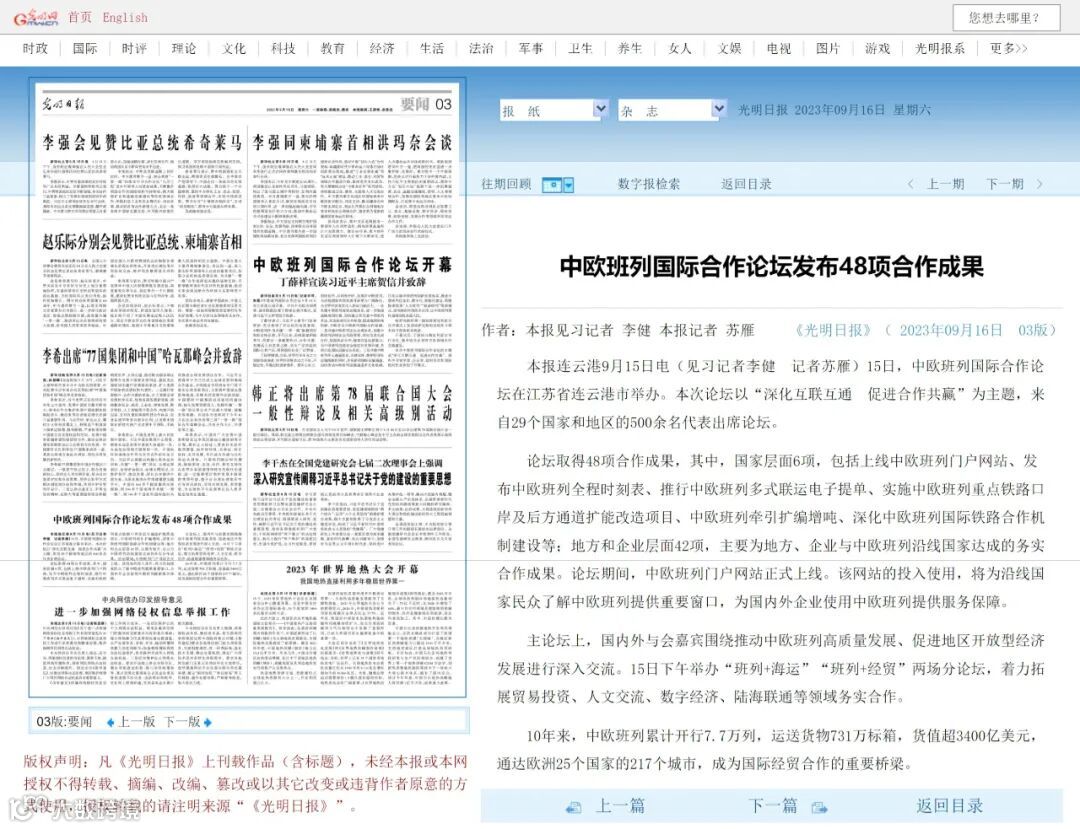Go to the 电视 section

(779, 48)
